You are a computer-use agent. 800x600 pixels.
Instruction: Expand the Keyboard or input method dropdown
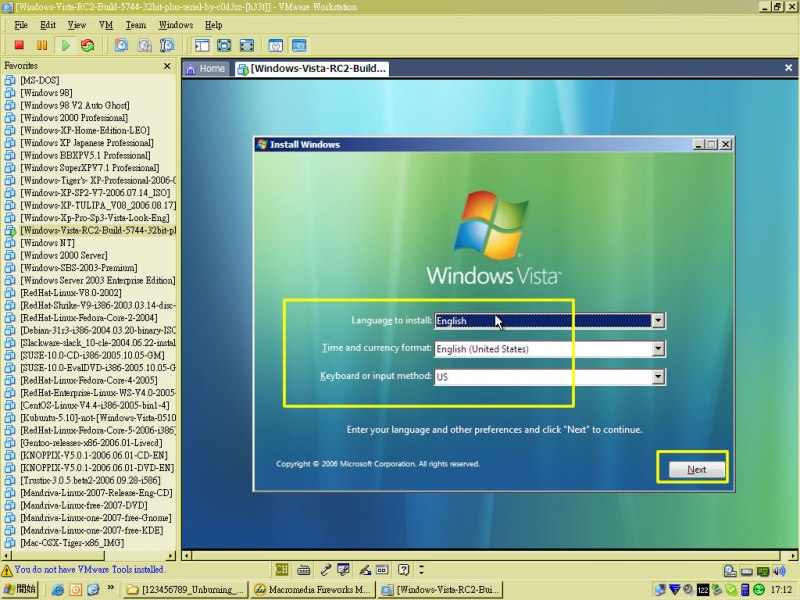click(658, 377)
